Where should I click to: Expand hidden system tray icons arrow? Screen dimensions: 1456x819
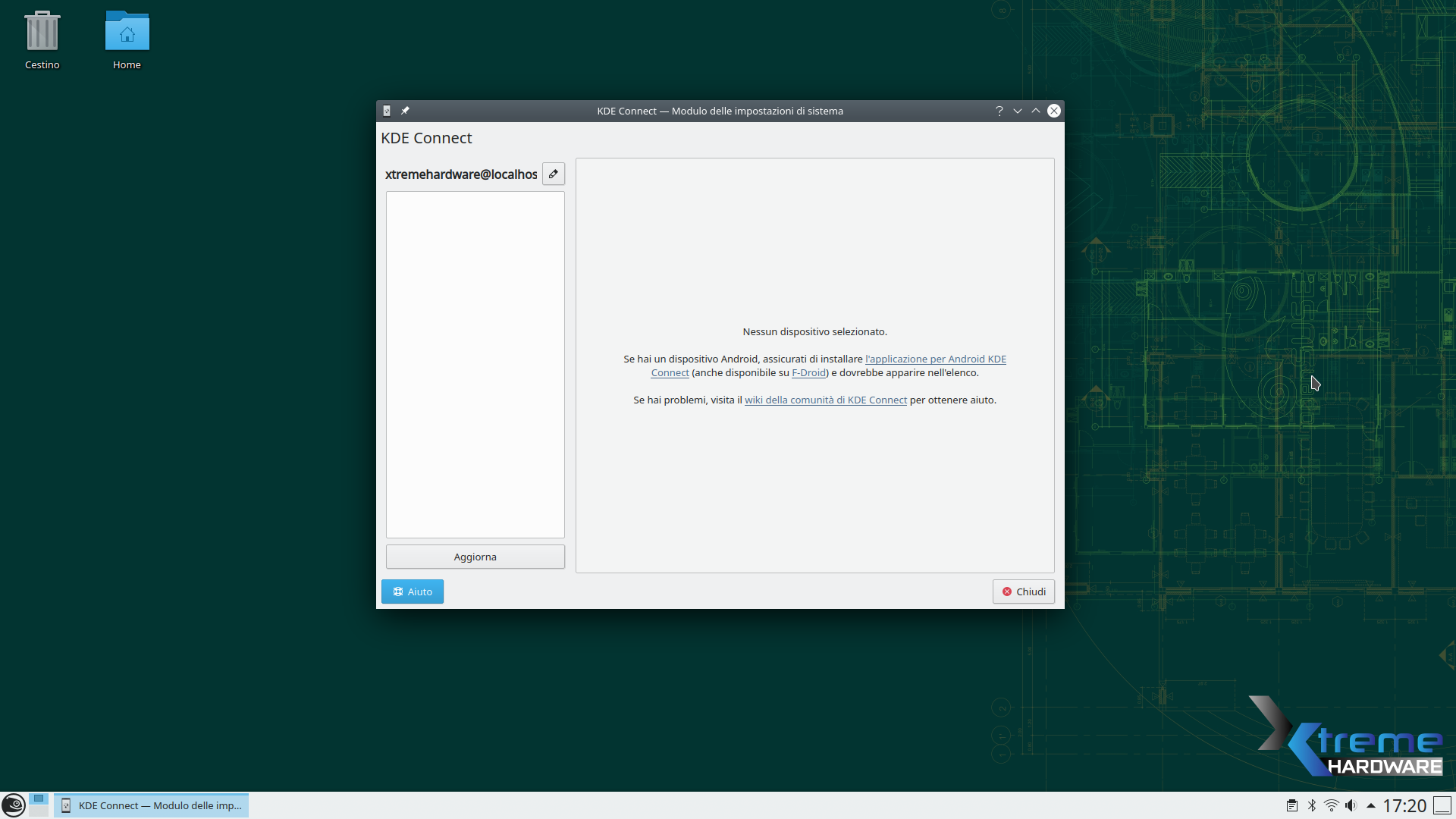click(1370, 805)
